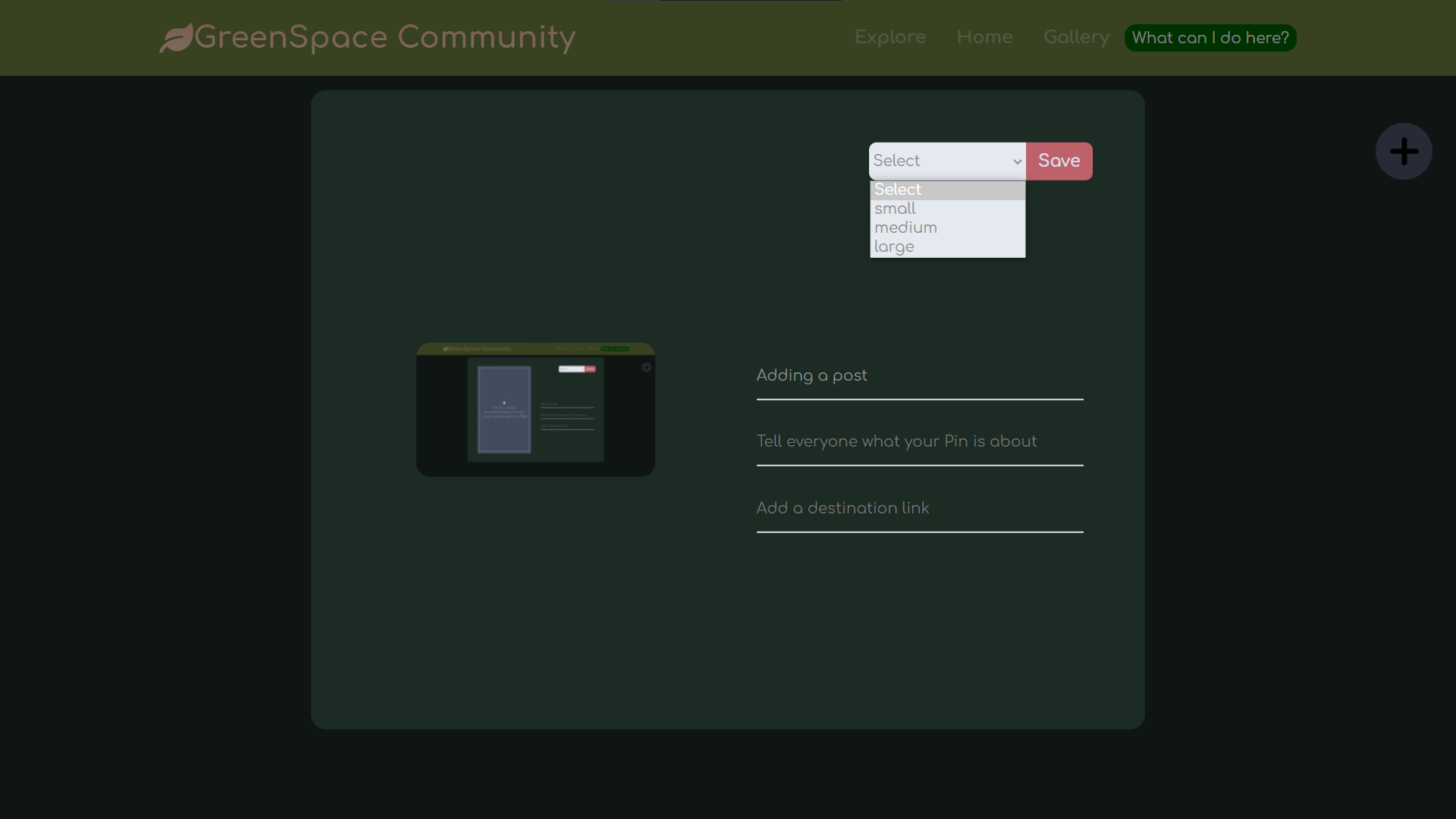Click the Select size combo box
1456x819 pixels.
click(940, 162)
